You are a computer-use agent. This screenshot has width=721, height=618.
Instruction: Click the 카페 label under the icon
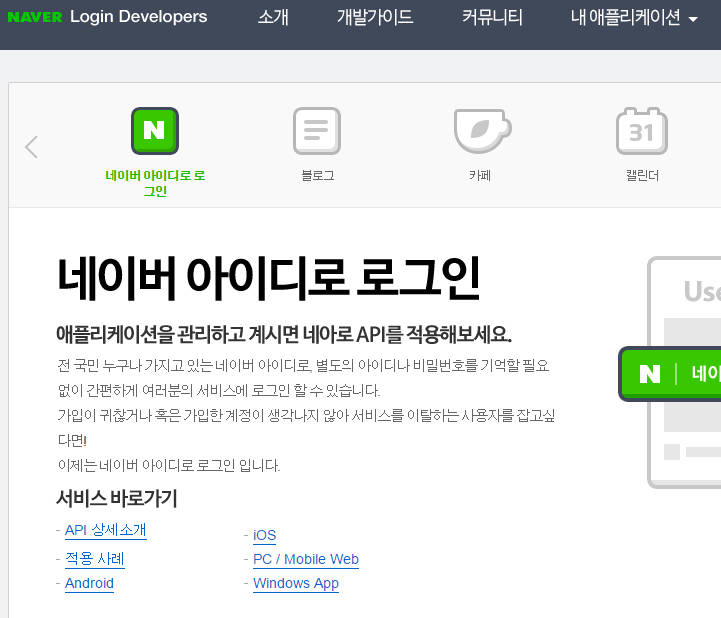pyautogui.click(x=480, y=175)
